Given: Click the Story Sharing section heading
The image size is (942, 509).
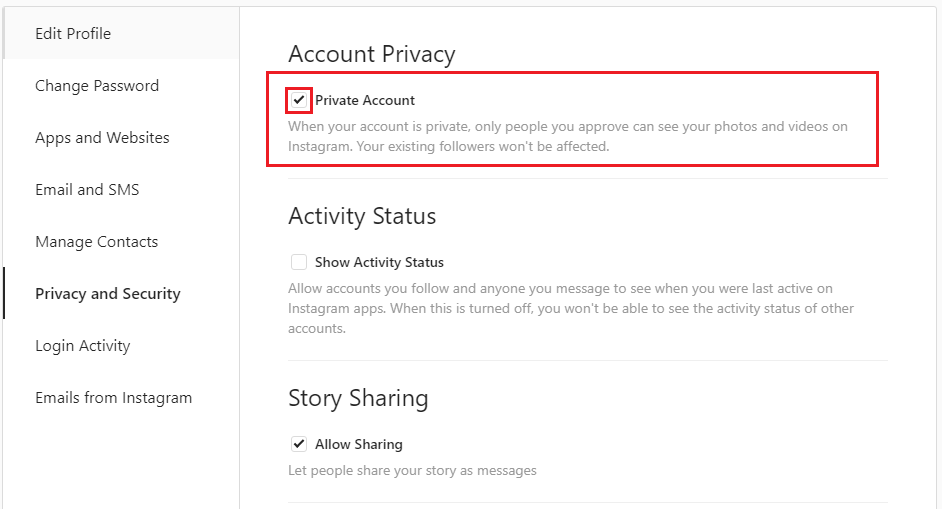Looking at the screenshot, I should tap(358, 398).
